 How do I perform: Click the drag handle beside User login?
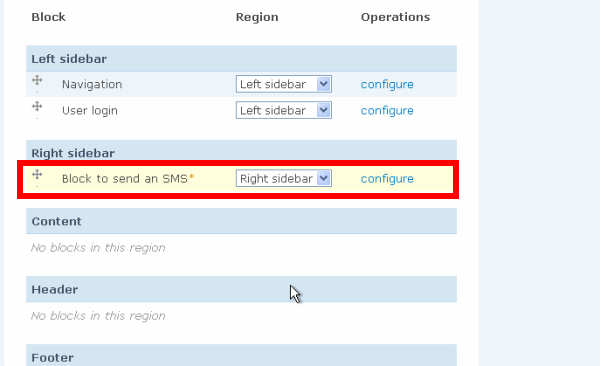pyautogui.click(x=37, y=106)
